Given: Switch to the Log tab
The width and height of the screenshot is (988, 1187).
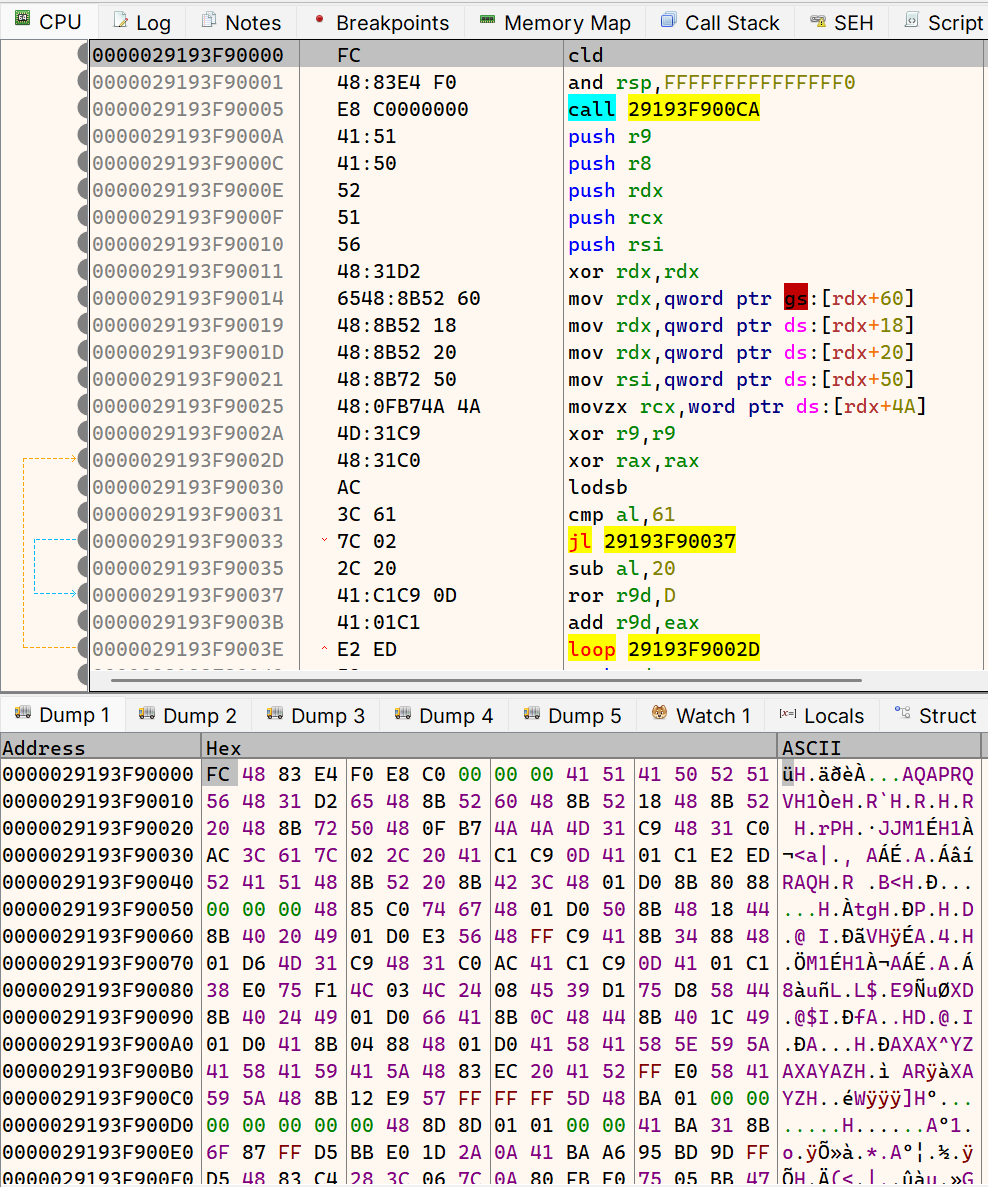Looking at the screenshot, I should [x=142, y=22].
